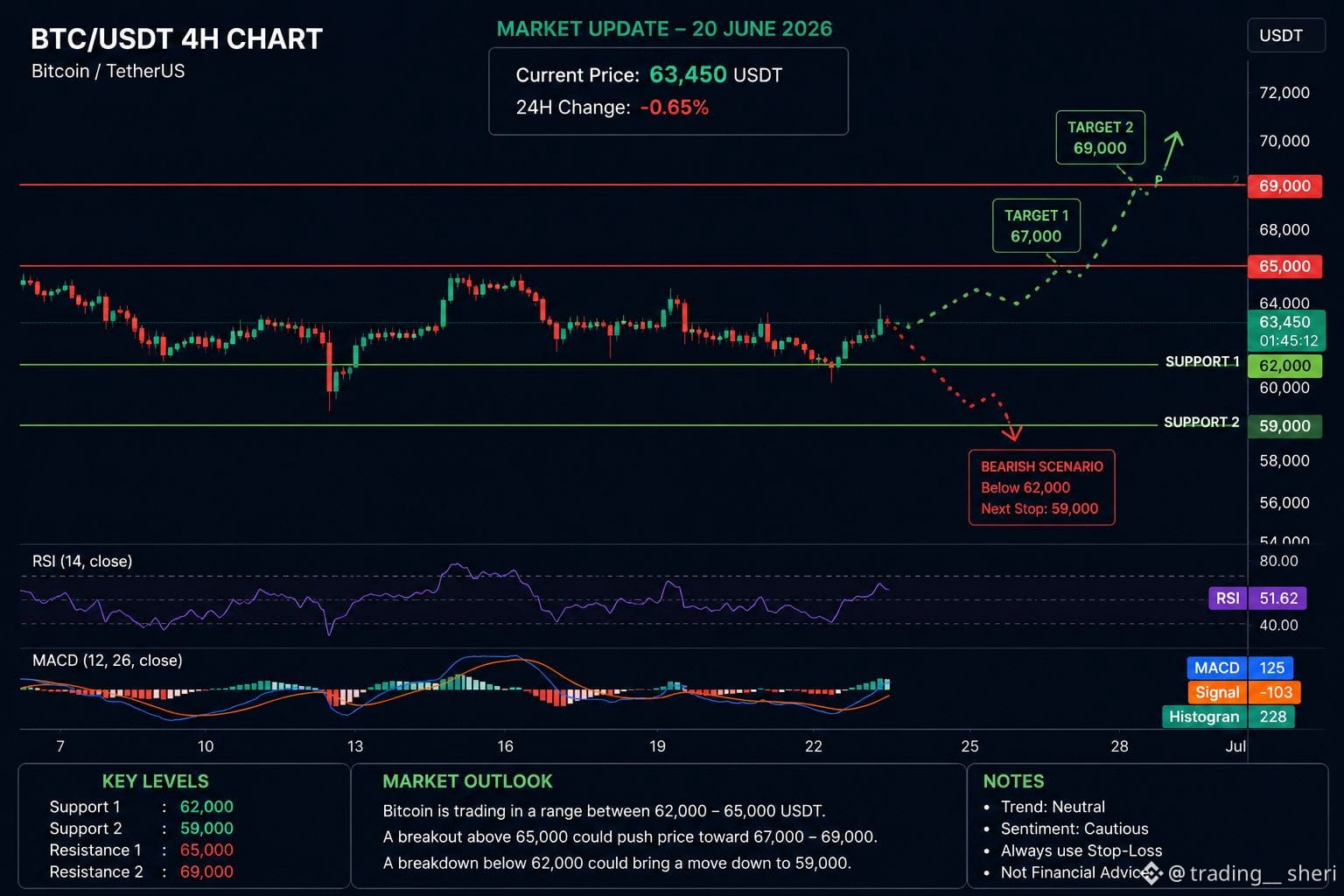The height and width of the screenshot is (896, 1344).
Task: Select the Support 1 : 62,000 row
Action: tap(142, 807)
